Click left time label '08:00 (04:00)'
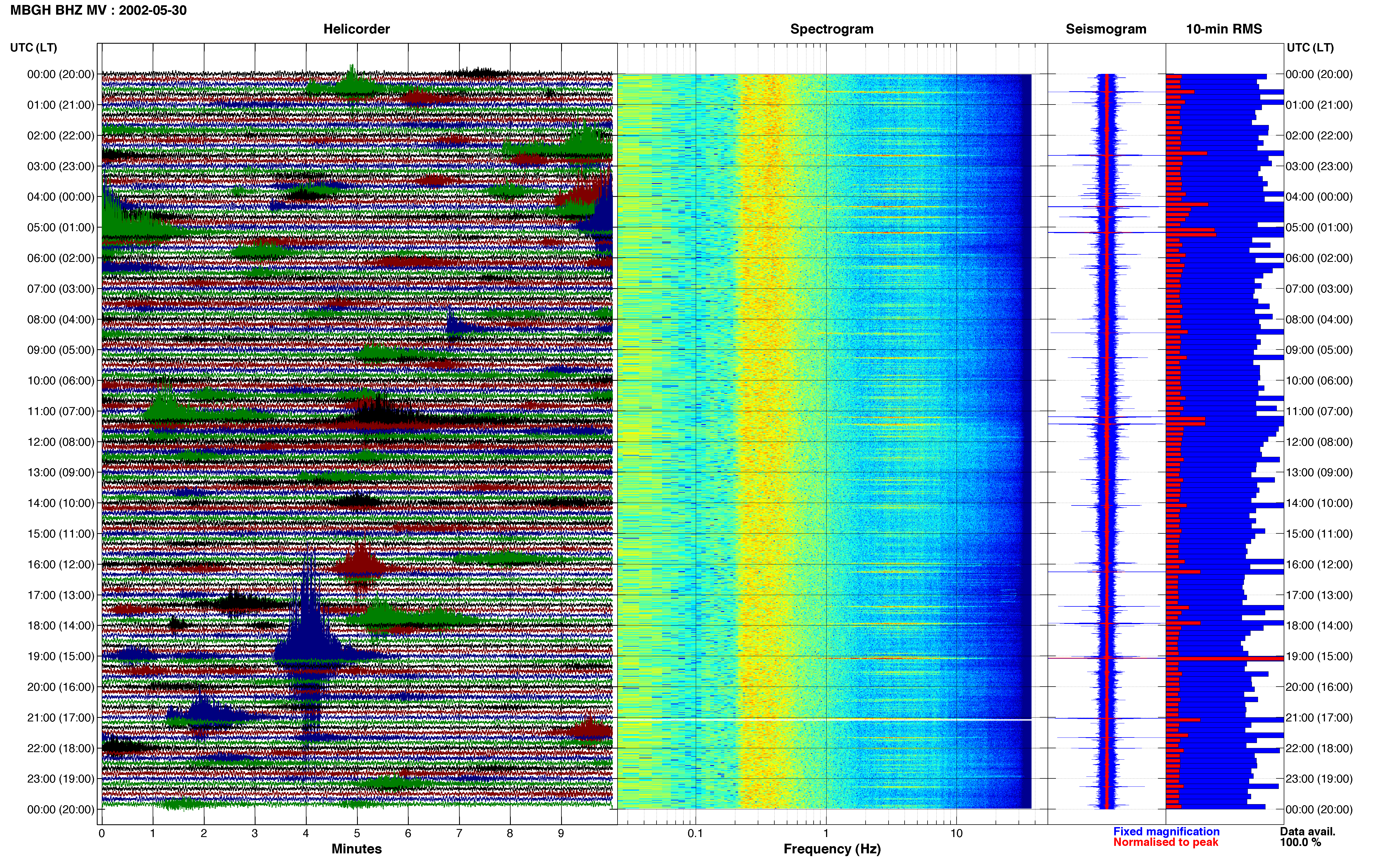Image resolution: width=1388 pixels, height=868 pixels. 61,319
